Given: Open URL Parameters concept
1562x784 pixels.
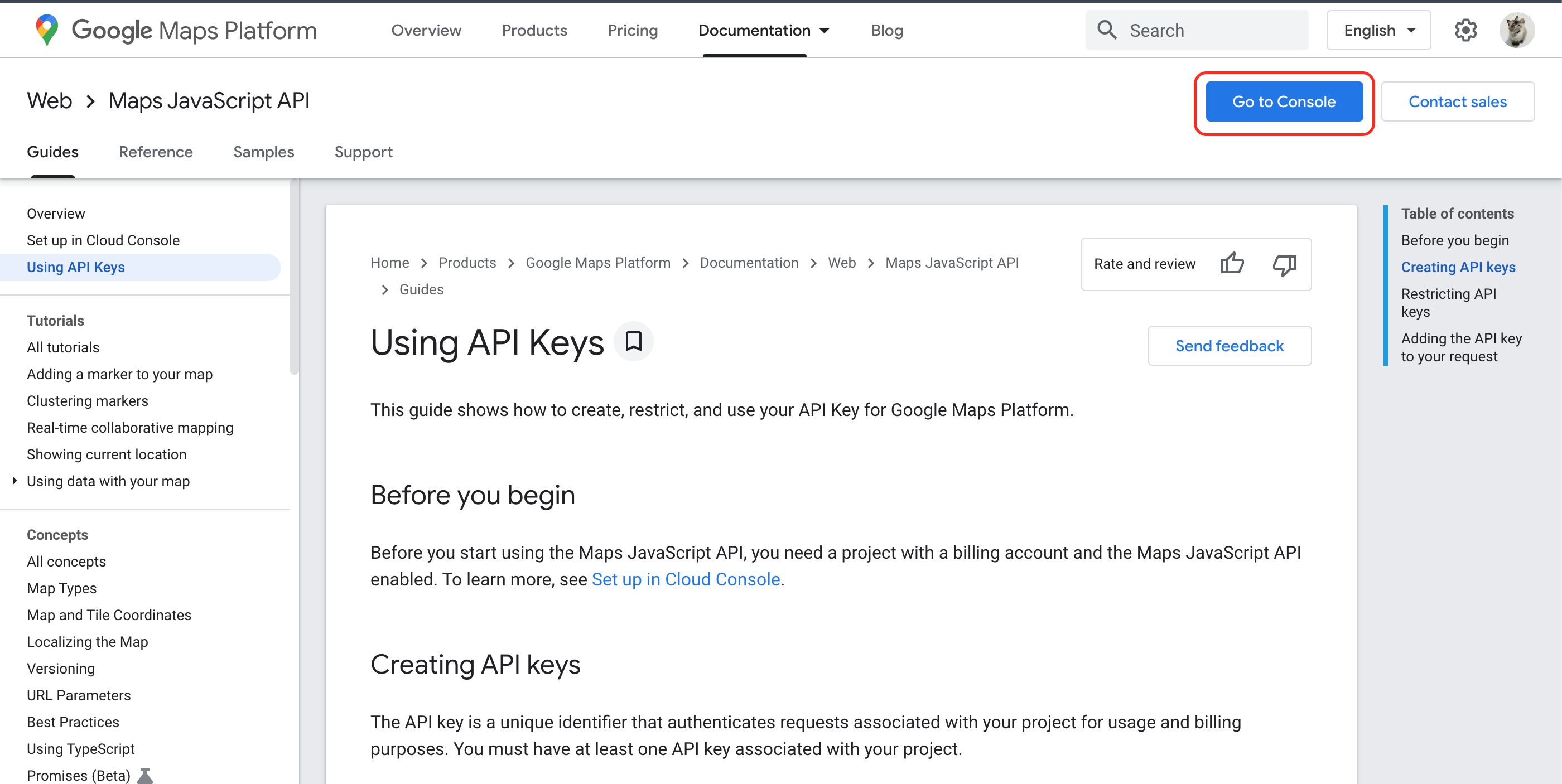Looking at the screenshot, I should pyautogui.click(x=79, y=695).
